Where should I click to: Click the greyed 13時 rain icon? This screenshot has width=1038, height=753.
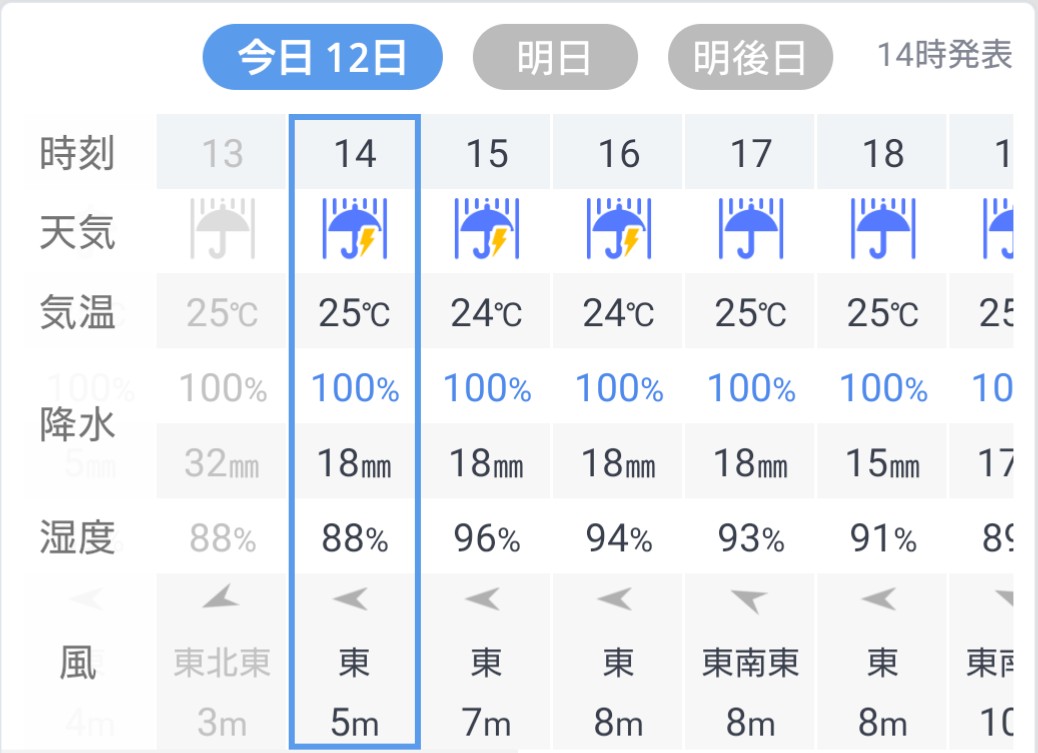tap(223, 230)
